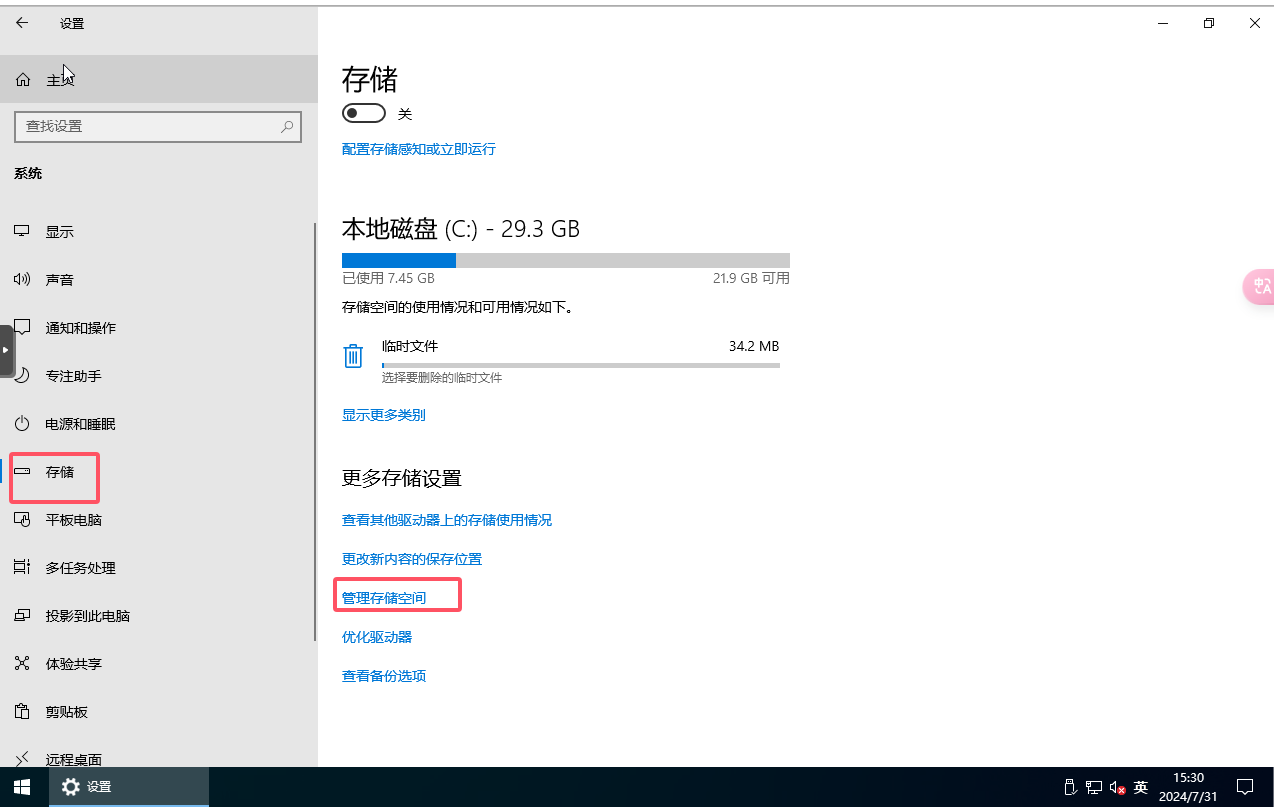Click the Shared experiences (体验共享) icon
The image size is (1274, 807).
22,664
